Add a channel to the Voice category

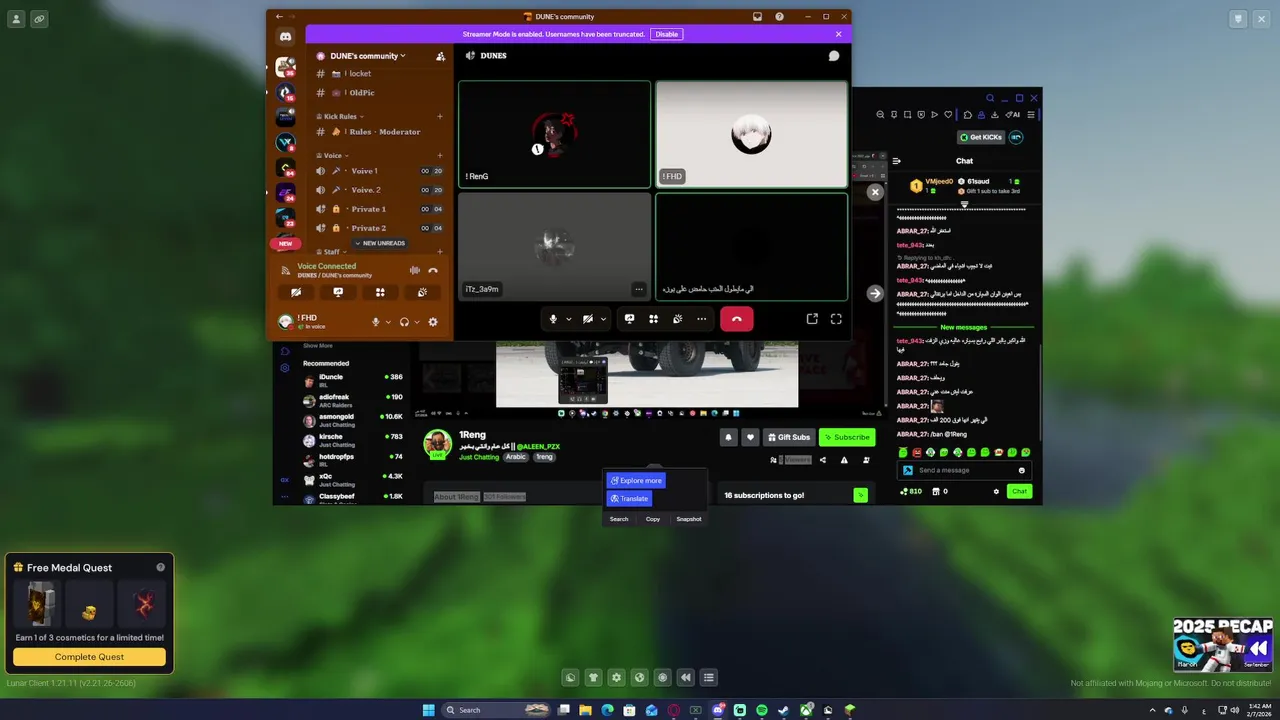point(440,155)
